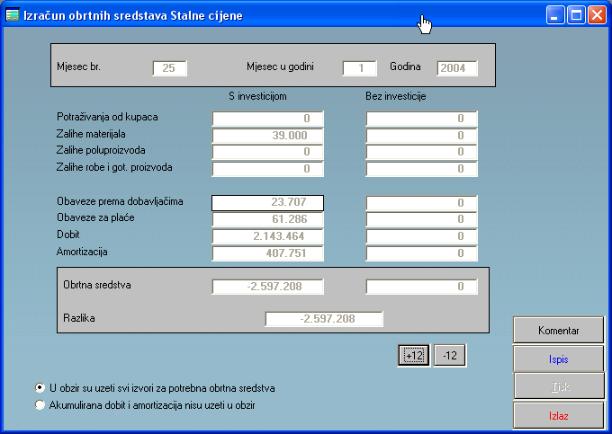Click the window title 'Izračun obrtnih sredstava Stalne cijene'
Screen dimensions: 612x434
(x=133, y=16)
